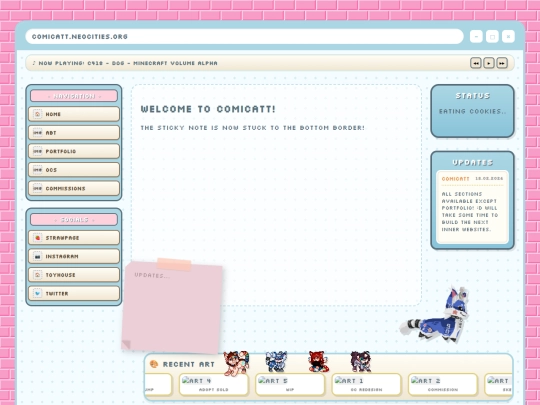Open the Art 2 commission thumbnail
Screen dimensions: 540x405
coord(443,384)
